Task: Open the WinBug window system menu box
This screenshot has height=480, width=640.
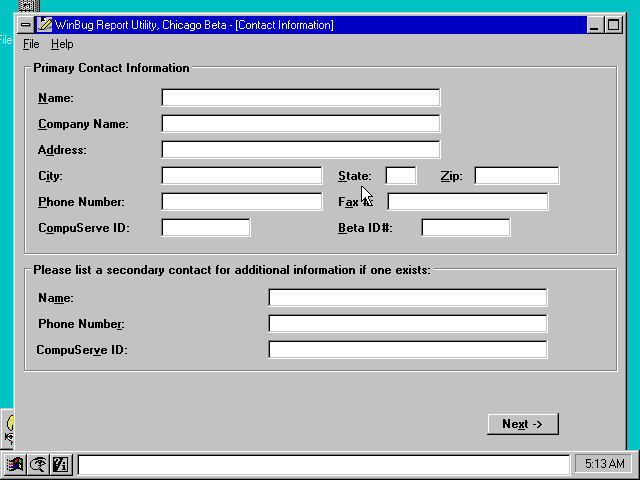Action: click(x=25, y=25)
